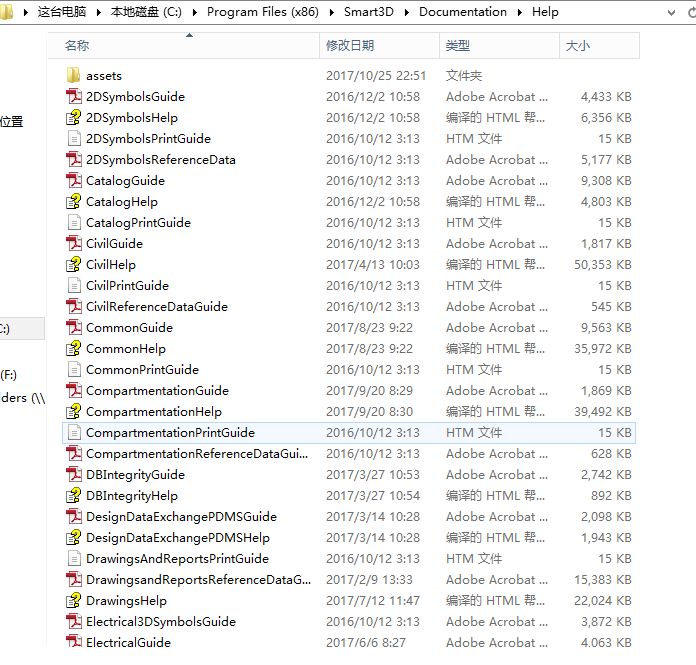Click the 2017/4/13 10:03 modified date
696x665 pixels.
[373, 265]
